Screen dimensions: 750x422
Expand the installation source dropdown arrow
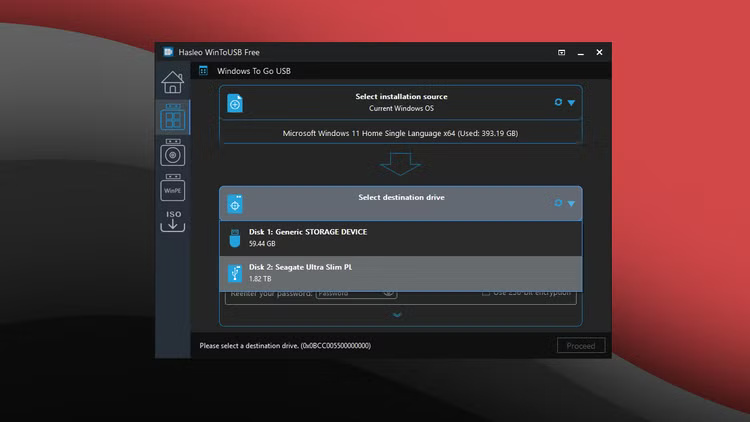pyautogui.click(x=572, y=102)
